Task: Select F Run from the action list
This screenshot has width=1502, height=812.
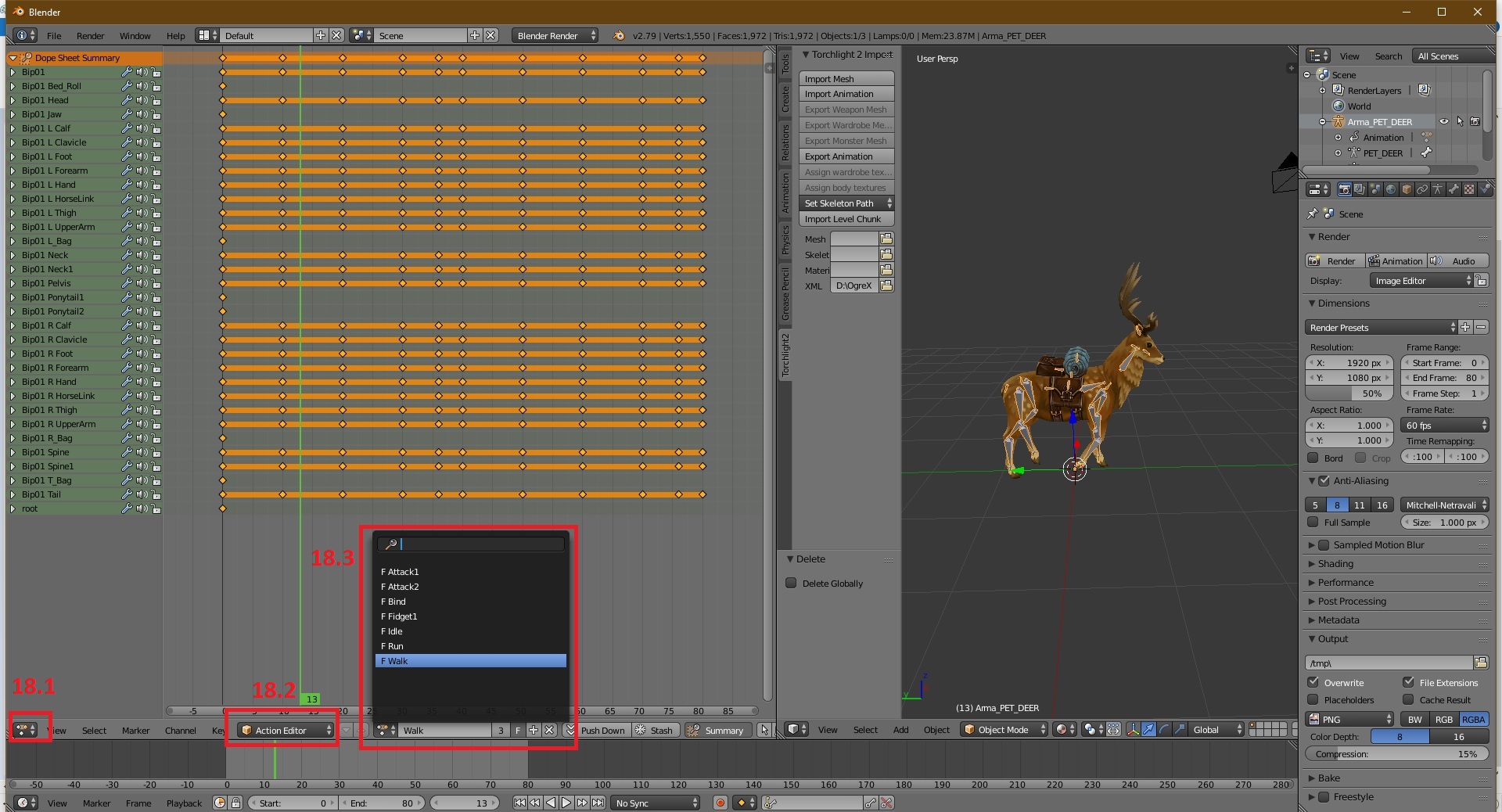Action: (393, 646)
